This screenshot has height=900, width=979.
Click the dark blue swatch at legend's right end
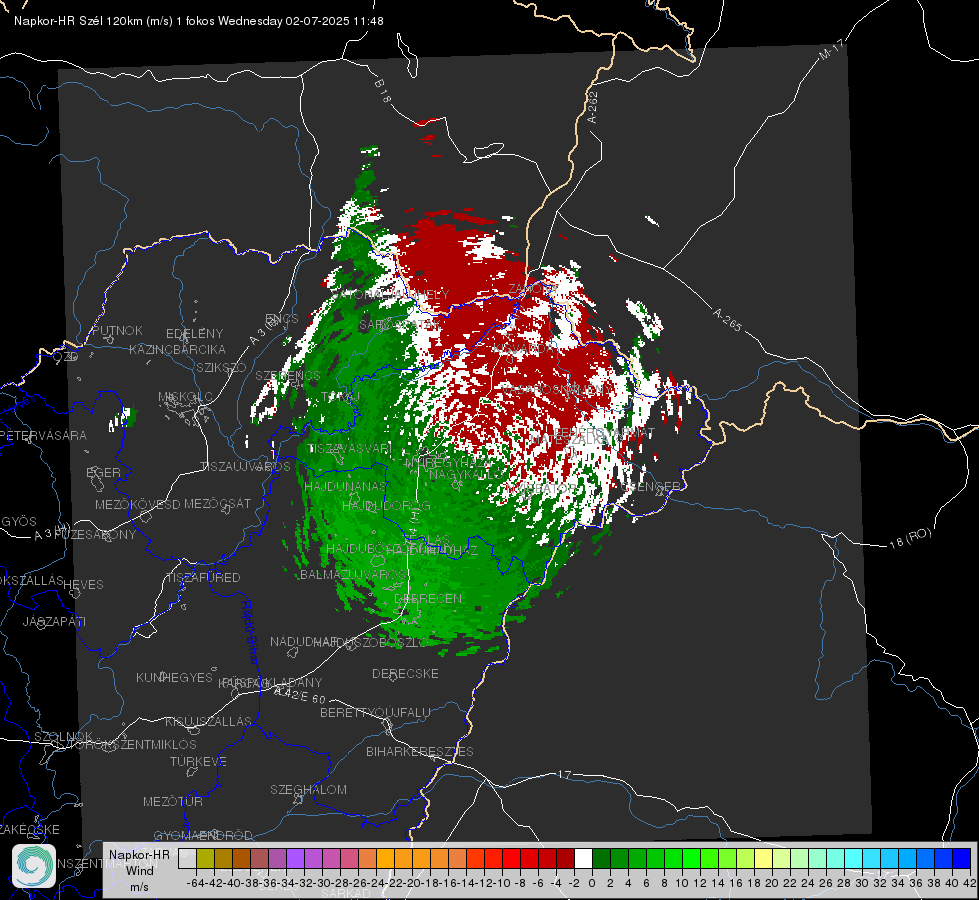[x=962, y=858]
